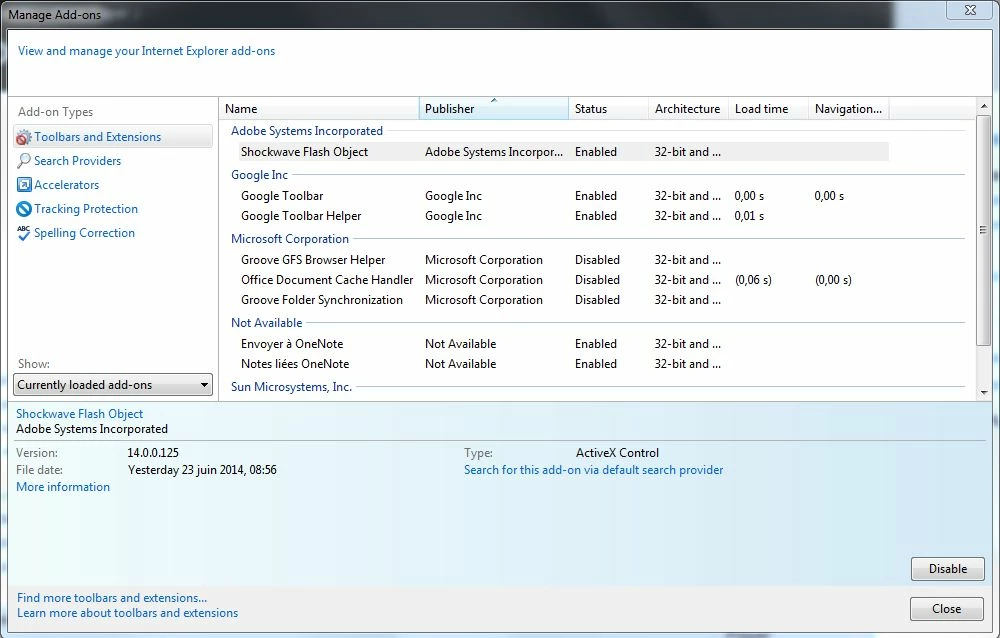Close the Manage Add-ons window

[970, 10]
